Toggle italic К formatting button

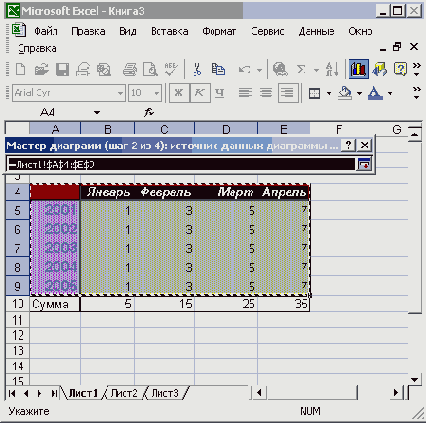click(200, 93)
